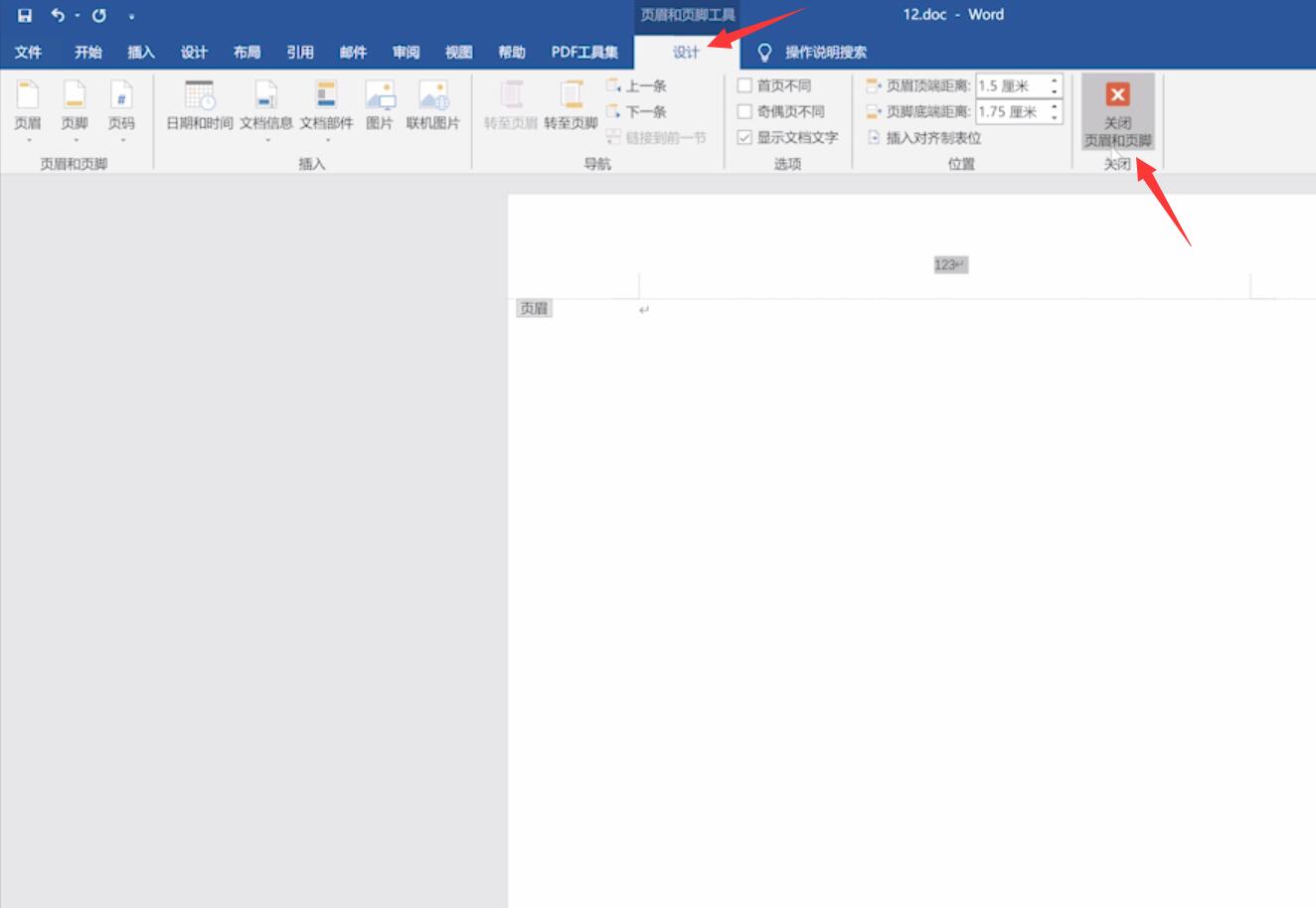This screenshot has width=1316, height=908.
Task: Redo the last action
Action: [x=99, y=15]
